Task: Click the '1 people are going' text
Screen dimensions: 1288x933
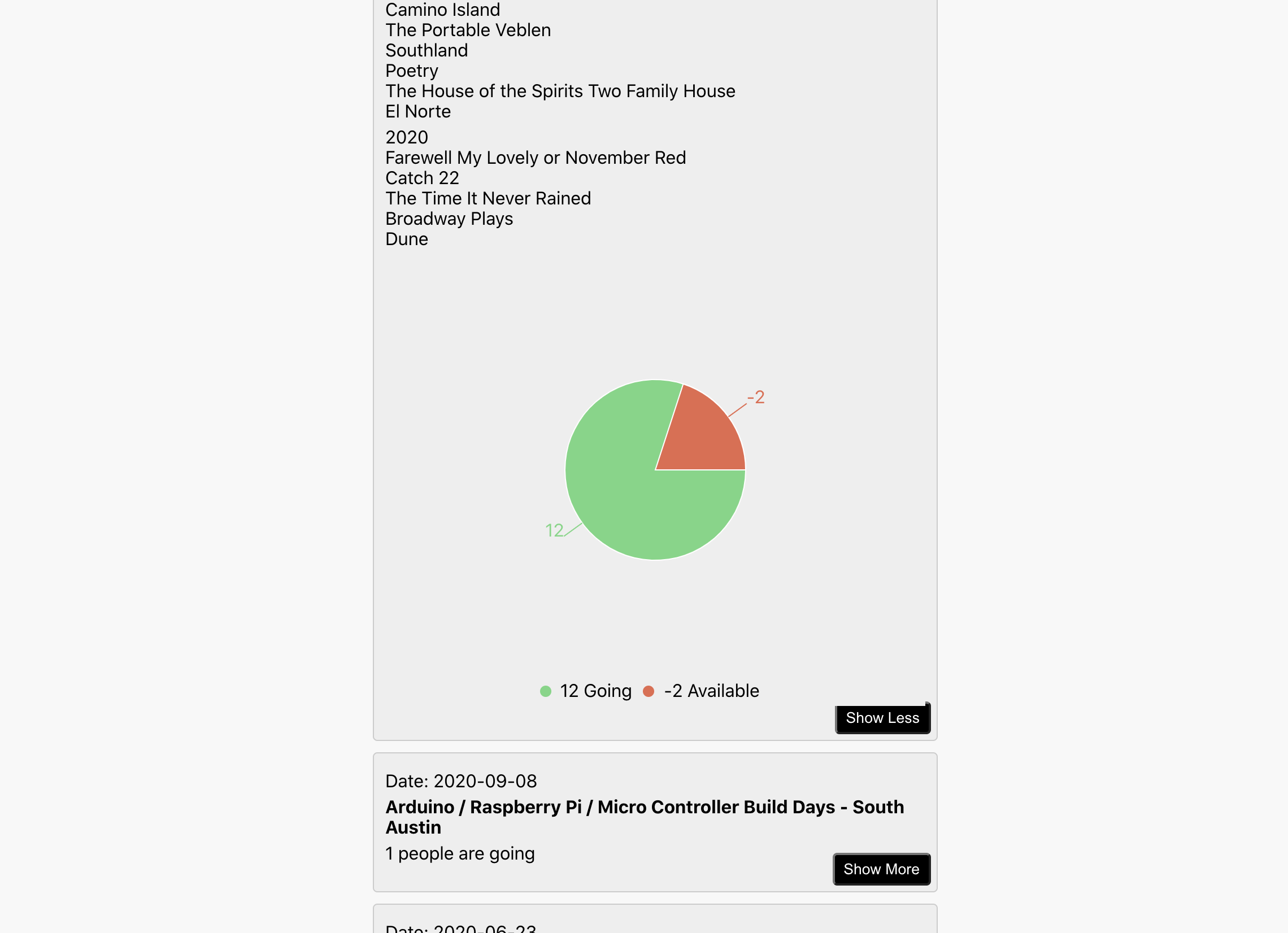Action: (460, 853)
